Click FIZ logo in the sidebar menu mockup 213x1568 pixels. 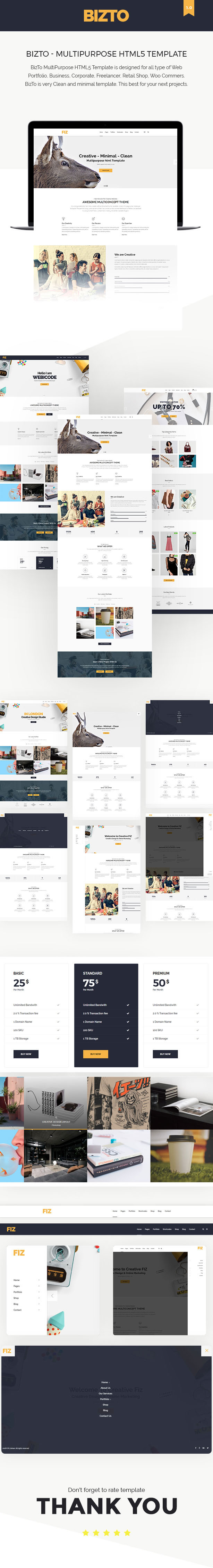point(19,1253)
